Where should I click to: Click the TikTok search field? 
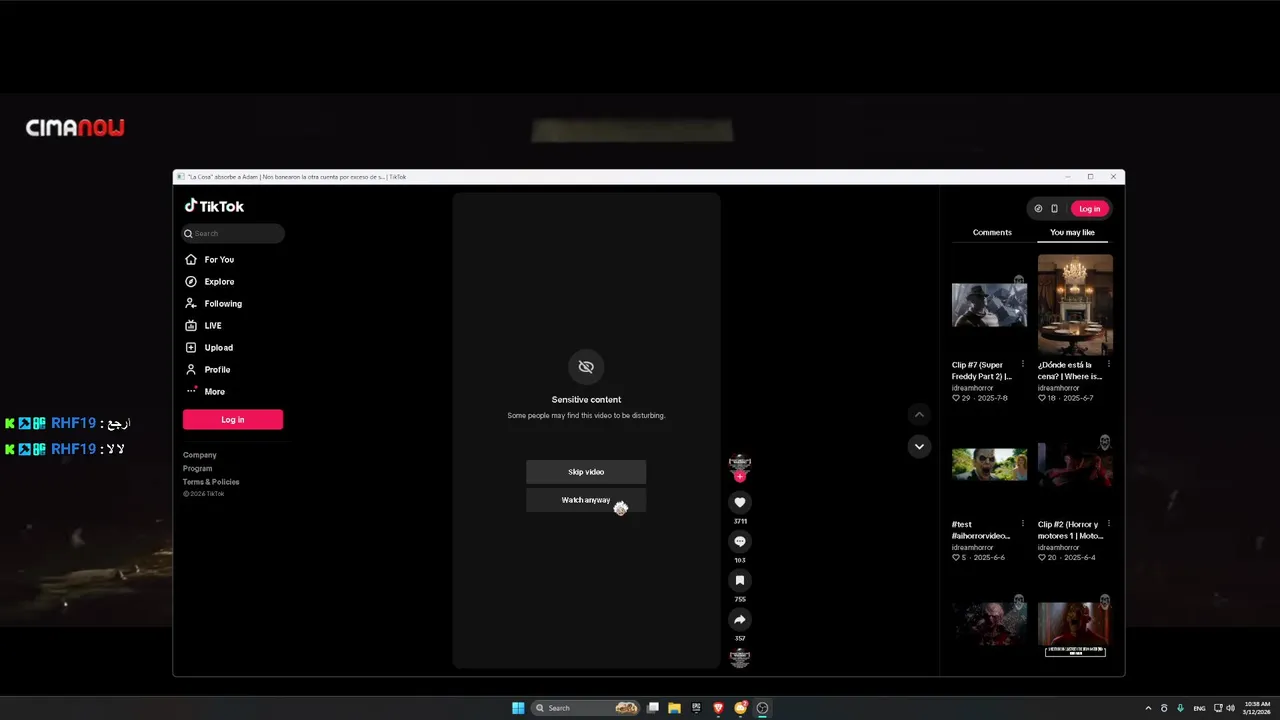233,233
